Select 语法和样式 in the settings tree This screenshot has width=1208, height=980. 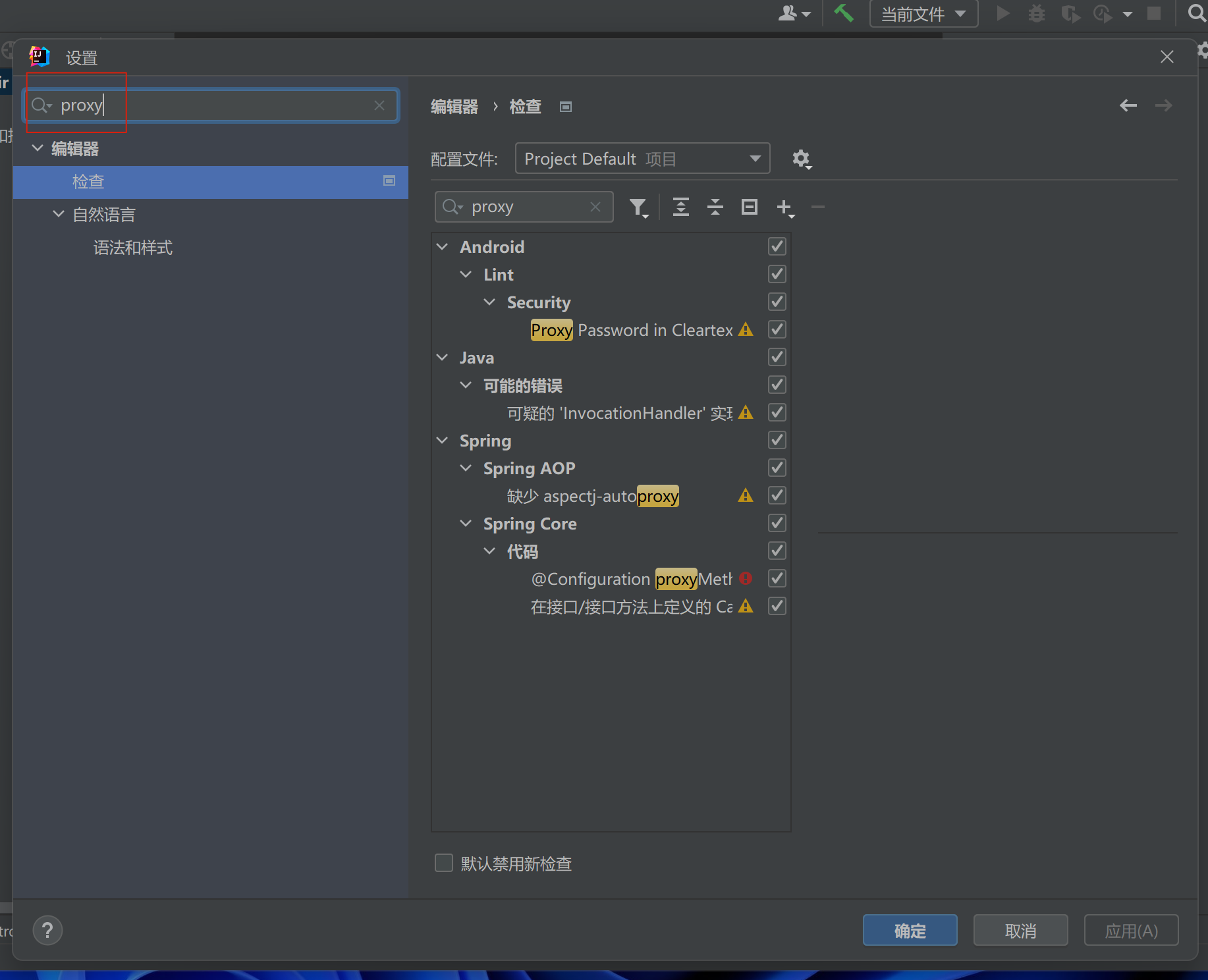pos(133,248)
